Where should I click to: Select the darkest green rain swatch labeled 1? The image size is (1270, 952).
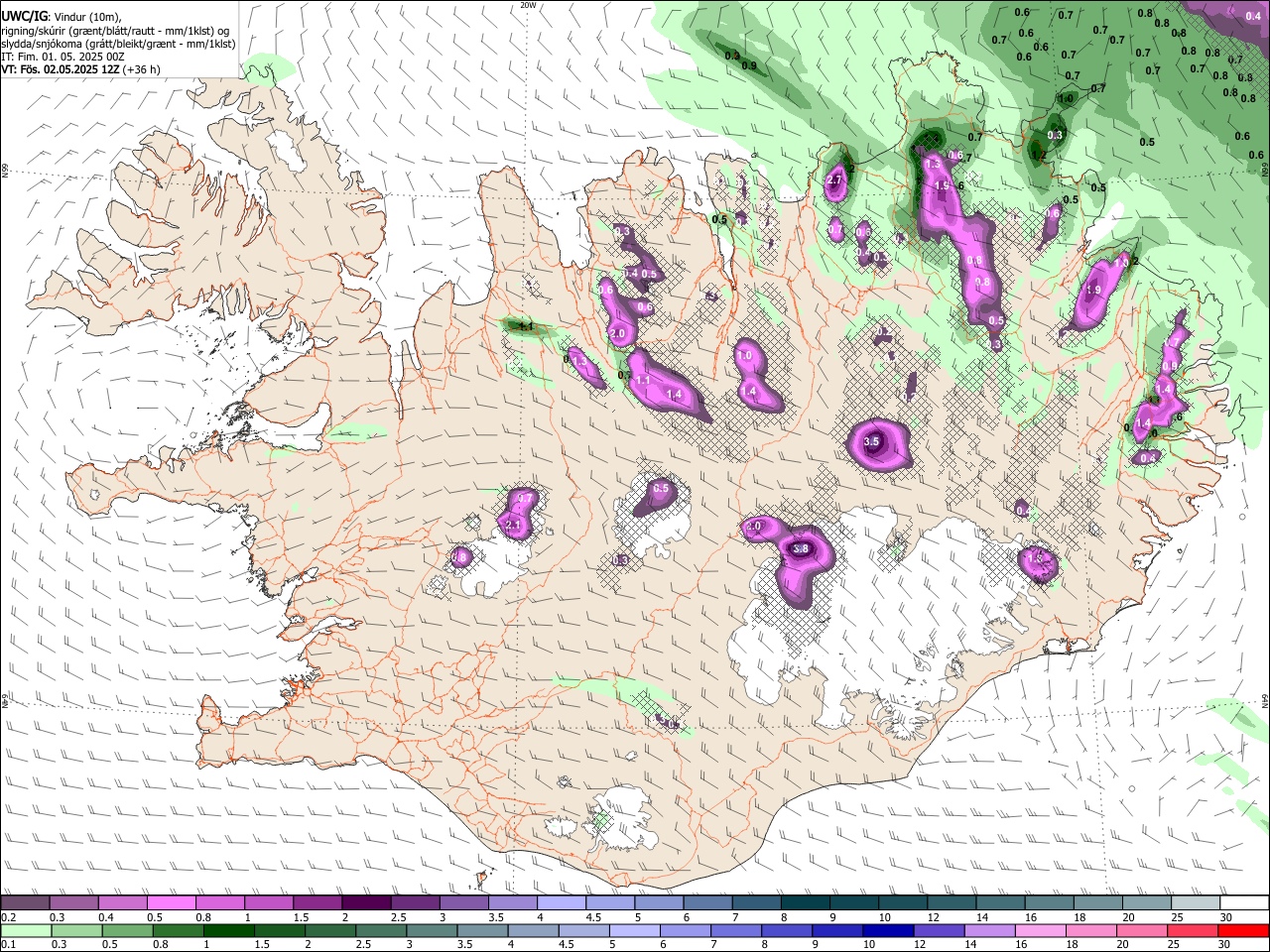[228, 931]
